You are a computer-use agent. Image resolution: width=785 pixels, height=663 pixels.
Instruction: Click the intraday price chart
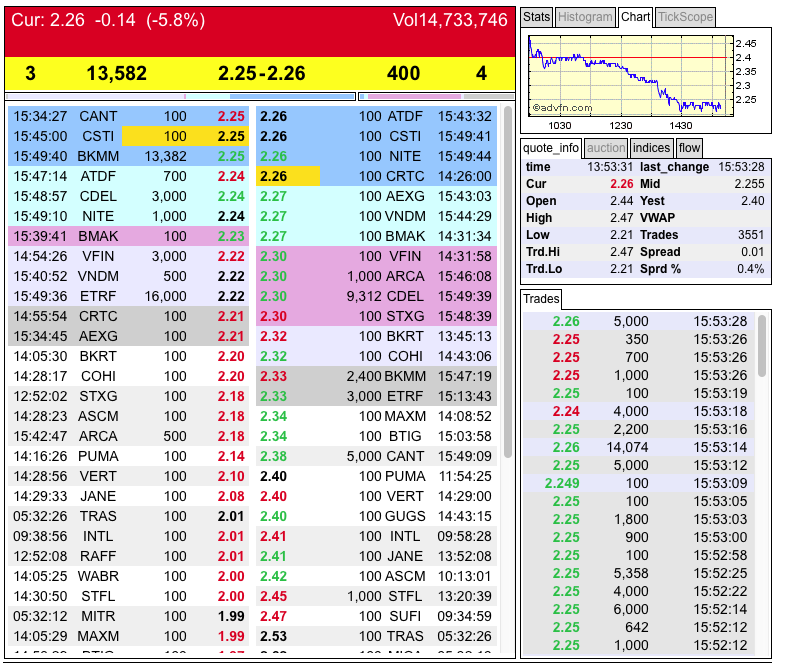pos(631,76)
